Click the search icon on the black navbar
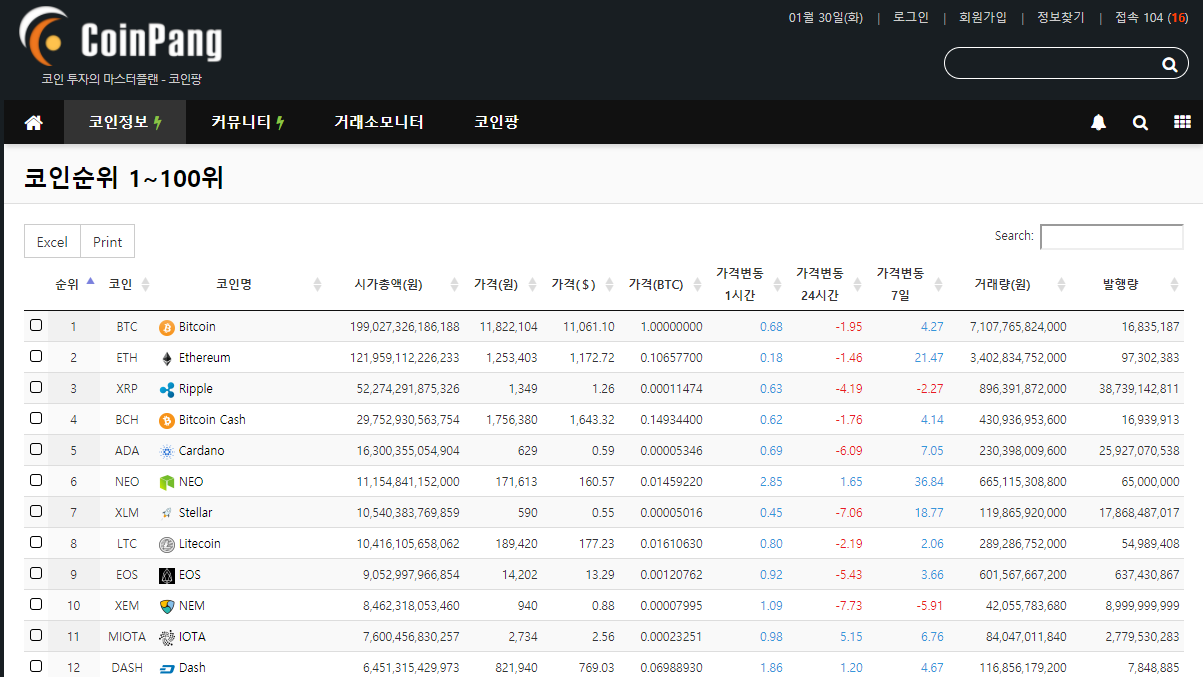Screen dimensions: 1203x677 tap(1140, 122)
